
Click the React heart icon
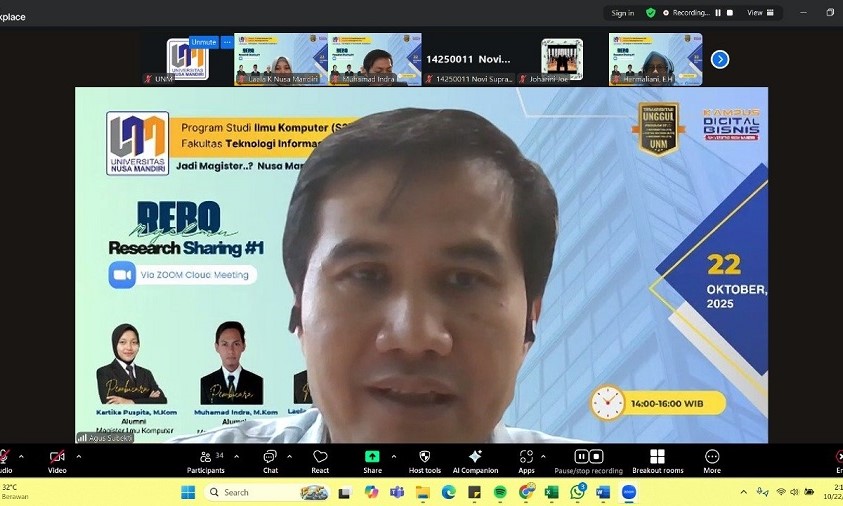(x=320, y=460)
